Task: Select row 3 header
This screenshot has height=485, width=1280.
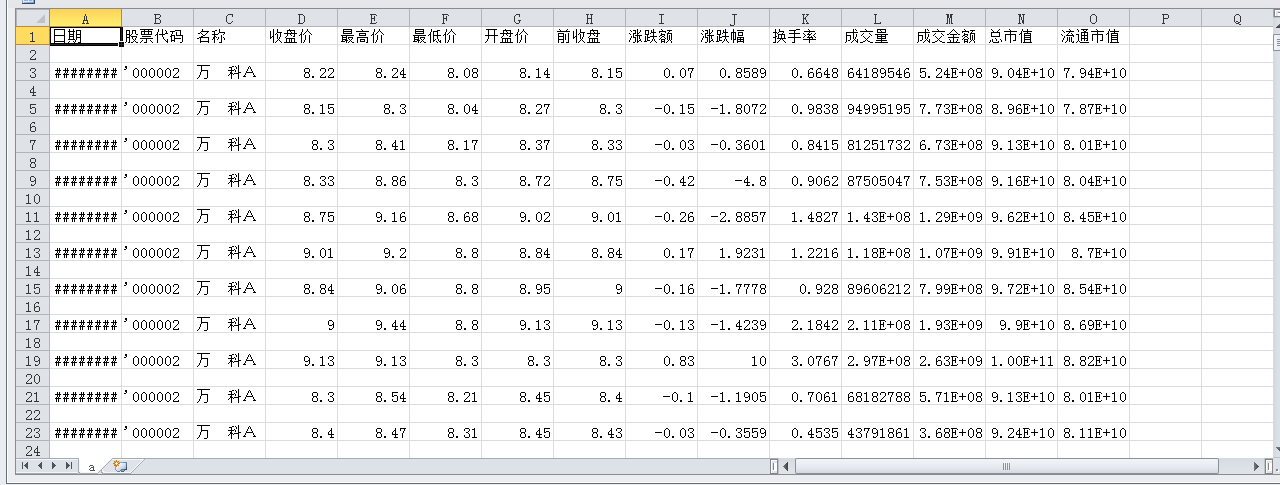Action: point(34,73)
